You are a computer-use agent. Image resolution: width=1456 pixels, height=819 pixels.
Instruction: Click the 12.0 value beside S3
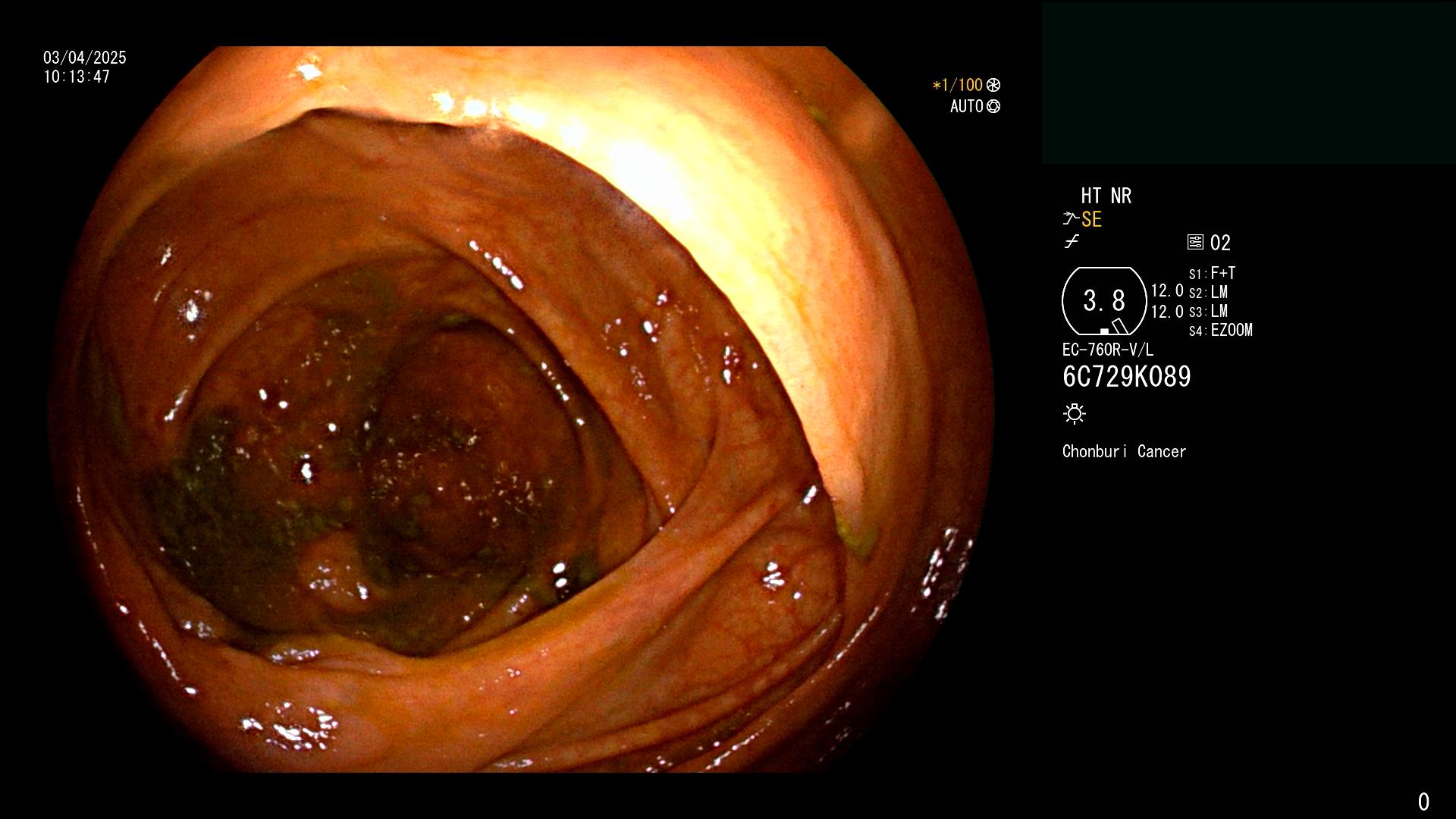coord(1167,311)
